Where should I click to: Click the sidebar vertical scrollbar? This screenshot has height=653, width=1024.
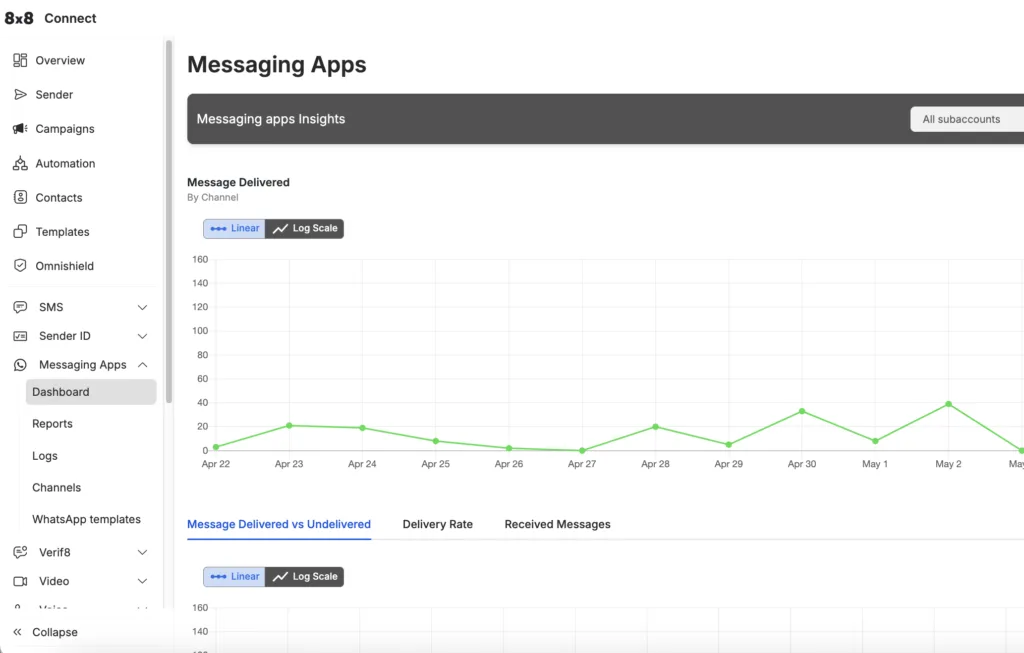[169, 222]
